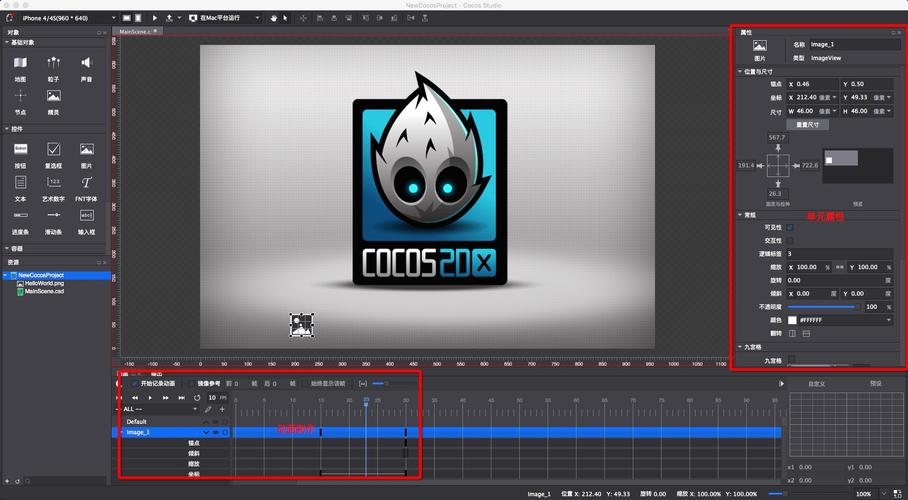Adjust the 不透明度 opacity slider
Image resolution: width=908 pixels, height=500 pixels.
click(x=823, y=307)
